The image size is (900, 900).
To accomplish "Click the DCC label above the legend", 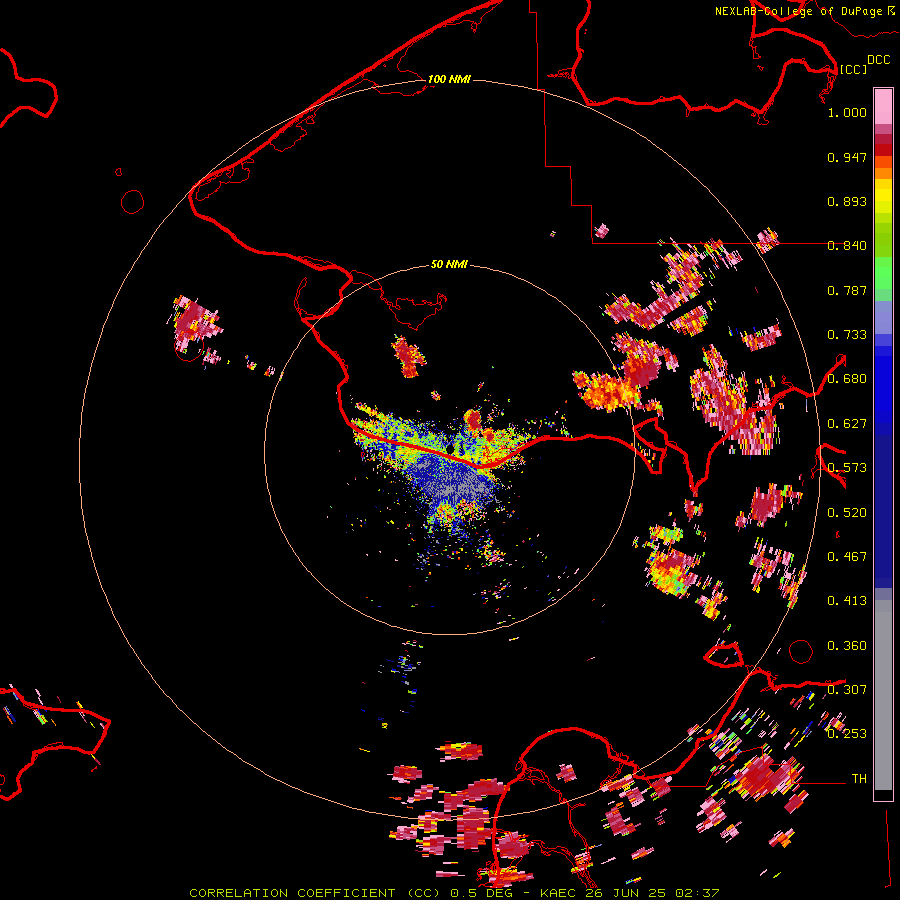I will click(878, 60).
